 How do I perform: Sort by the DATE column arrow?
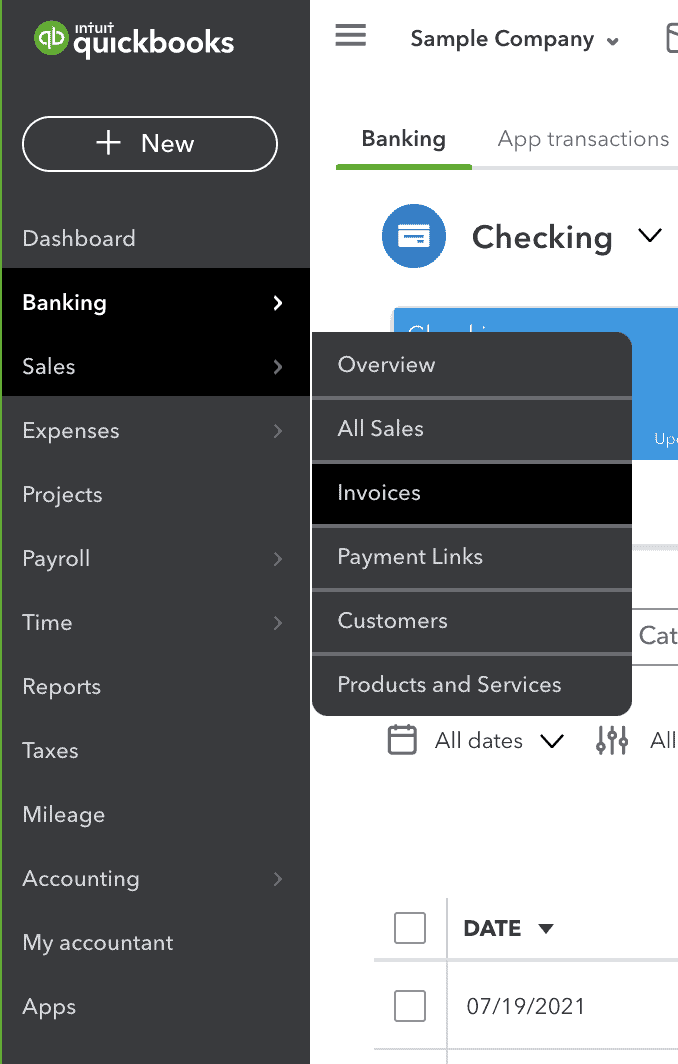[x=546, y=928]
